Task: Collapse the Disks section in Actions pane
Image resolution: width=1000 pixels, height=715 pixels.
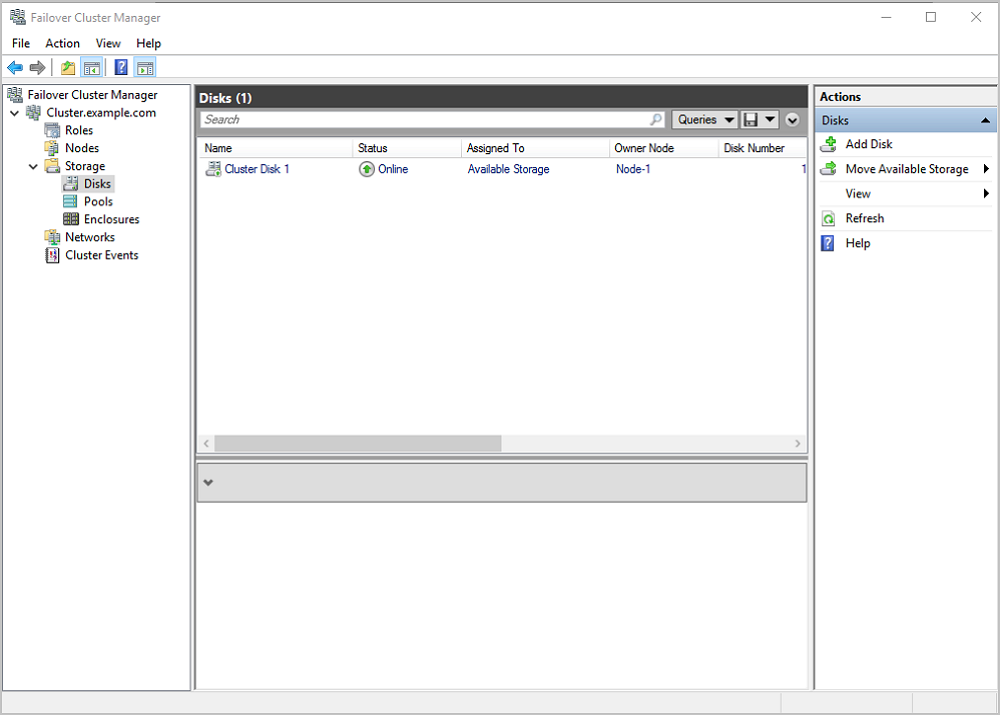Action: [x=985, y=121]
